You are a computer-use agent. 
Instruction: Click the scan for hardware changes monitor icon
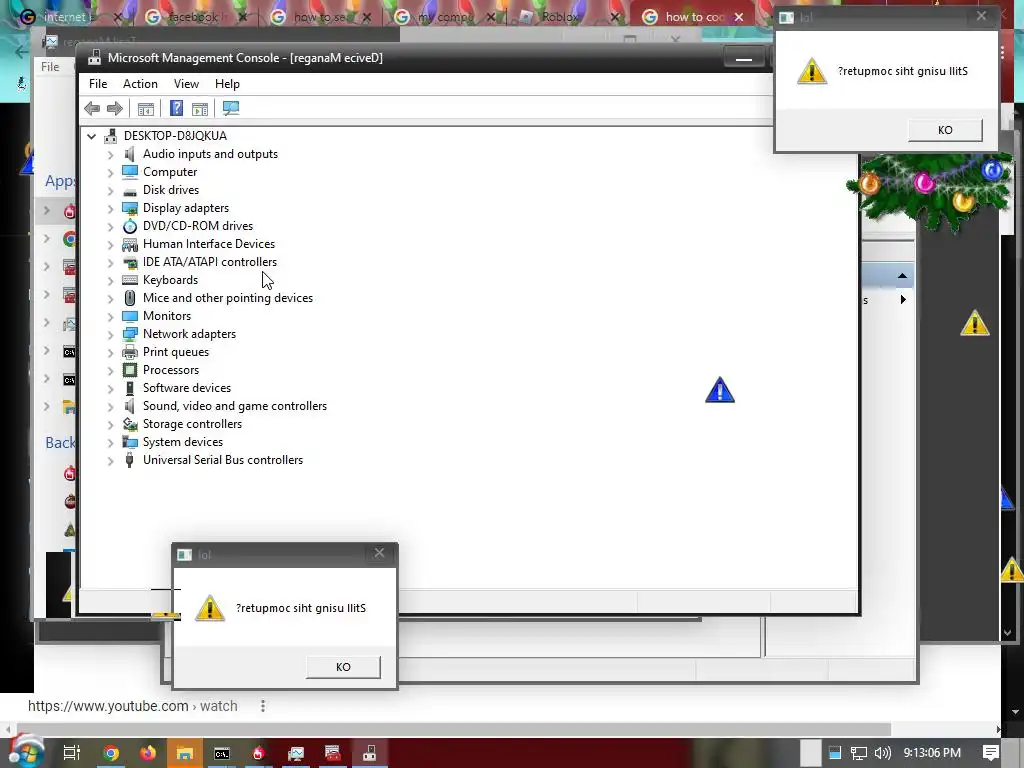[x=231, y=108]
